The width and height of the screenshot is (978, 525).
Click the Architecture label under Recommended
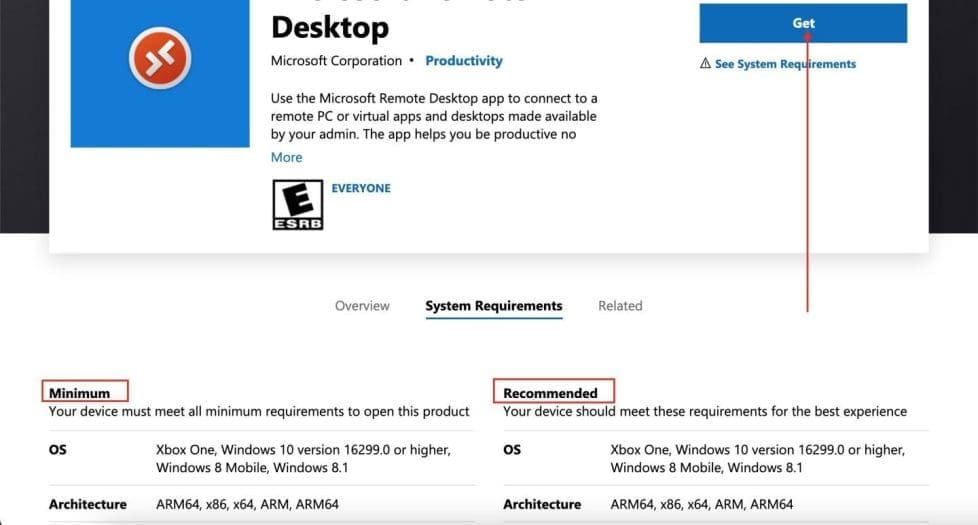pos(542,504)
